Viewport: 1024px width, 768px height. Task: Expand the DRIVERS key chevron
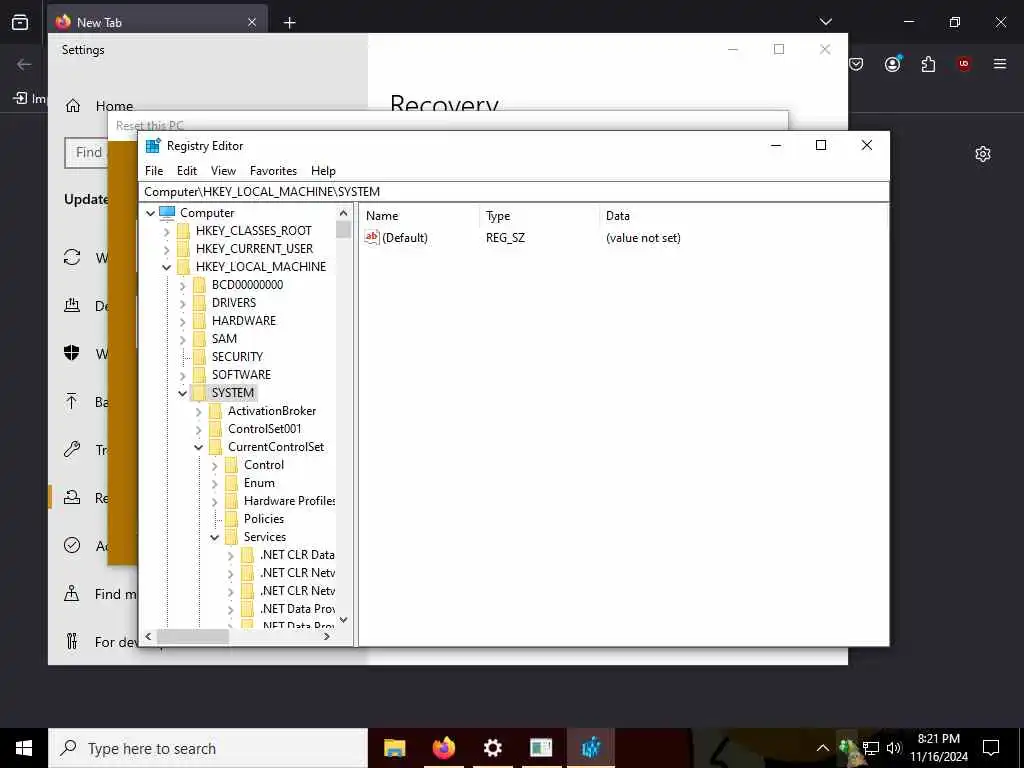pos(183,303)
